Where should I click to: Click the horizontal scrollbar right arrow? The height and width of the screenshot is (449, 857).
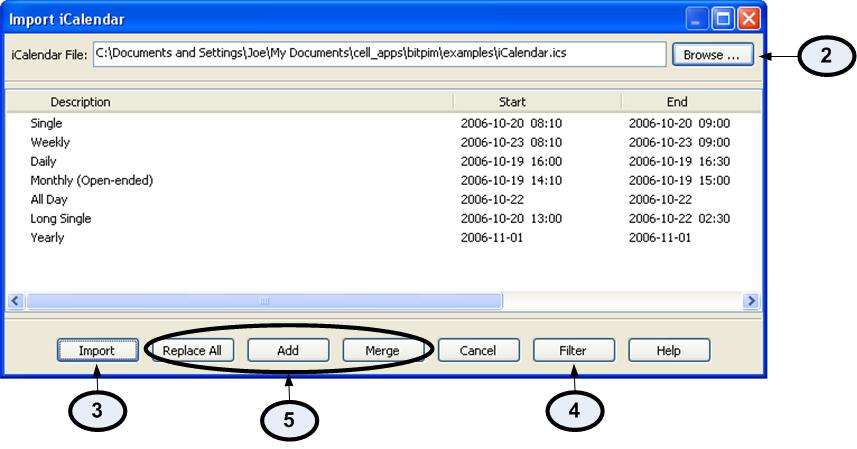coord(751,301)
